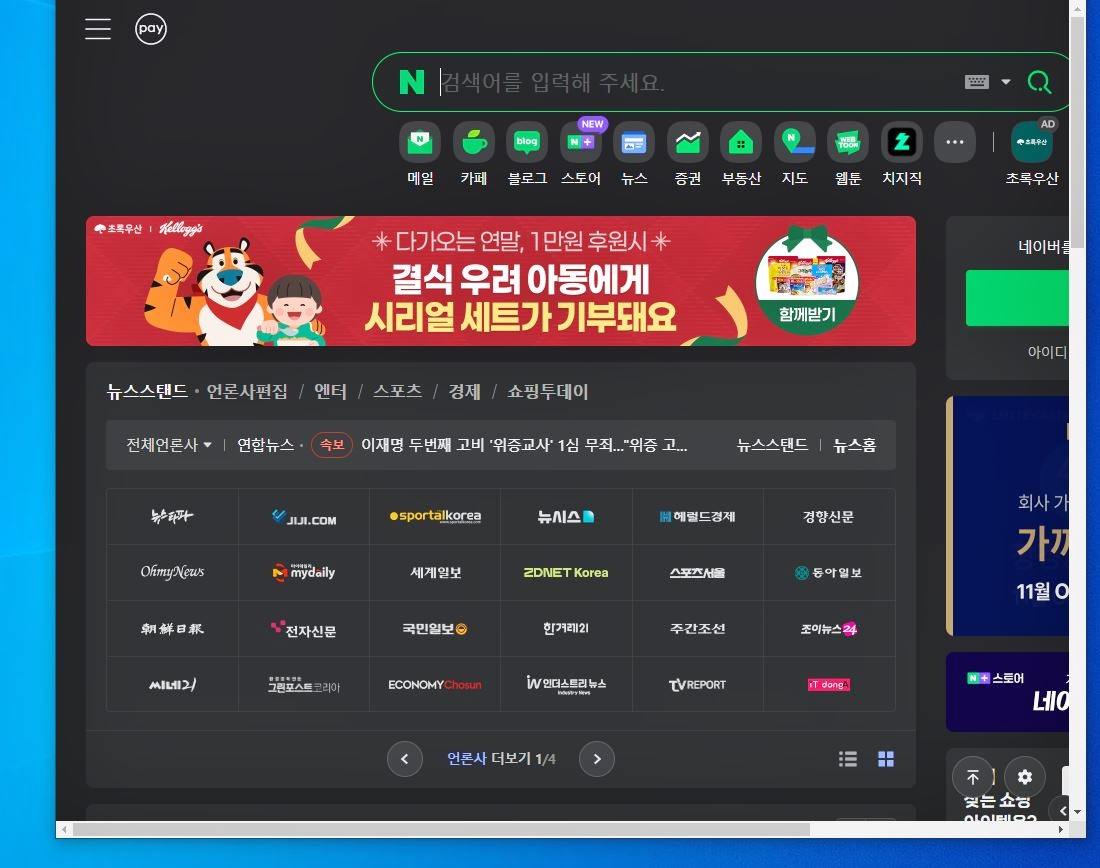This screenshot has height=868, width=1100.
Task: Open the 이재명 breaking news headline
Action: tap(524, 445)
